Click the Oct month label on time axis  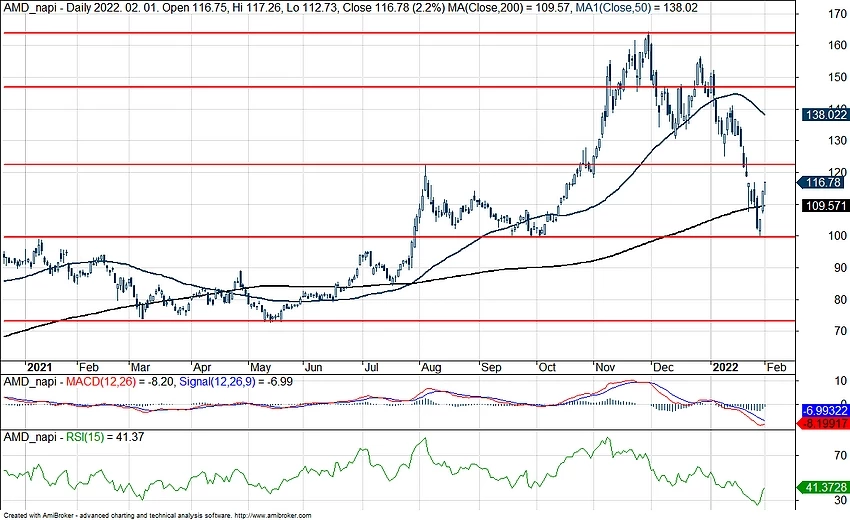(x=548, y=367)
